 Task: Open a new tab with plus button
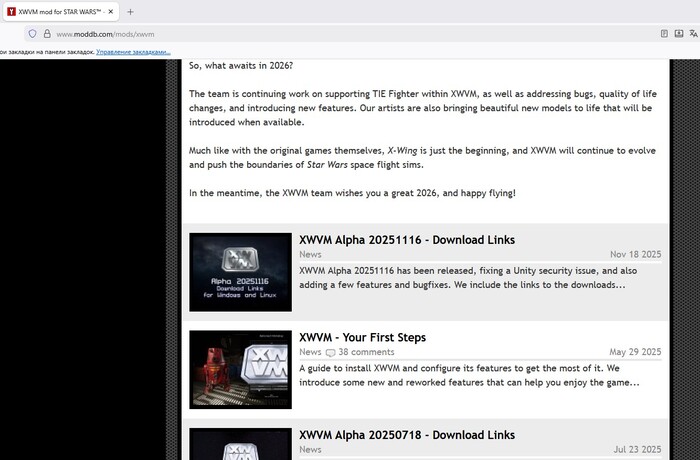coord(130,11)
